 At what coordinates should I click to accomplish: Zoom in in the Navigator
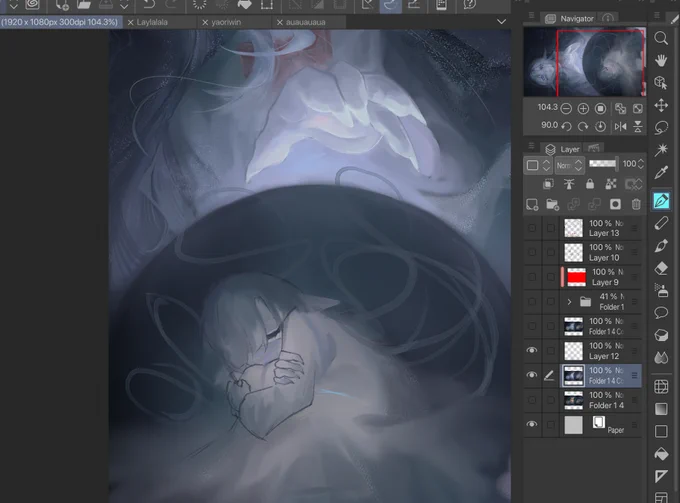583,108
